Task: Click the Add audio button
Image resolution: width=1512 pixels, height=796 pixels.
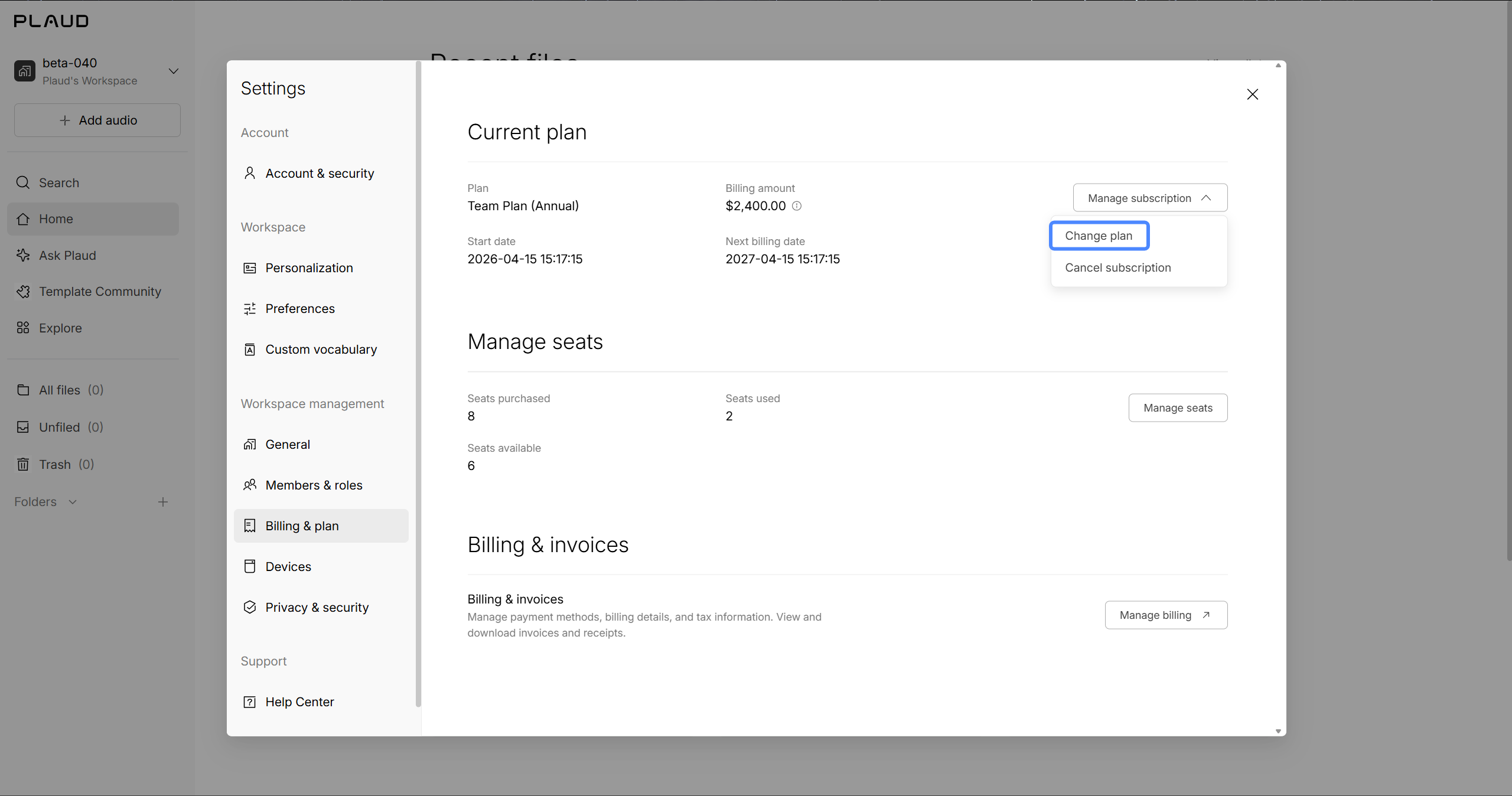Action: tap(97, 120)
